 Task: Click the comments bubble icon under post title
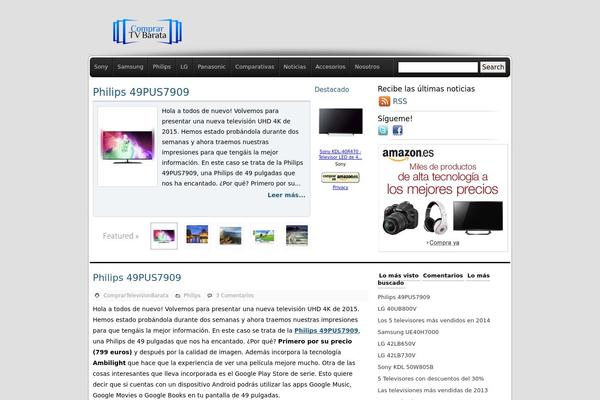209,296
